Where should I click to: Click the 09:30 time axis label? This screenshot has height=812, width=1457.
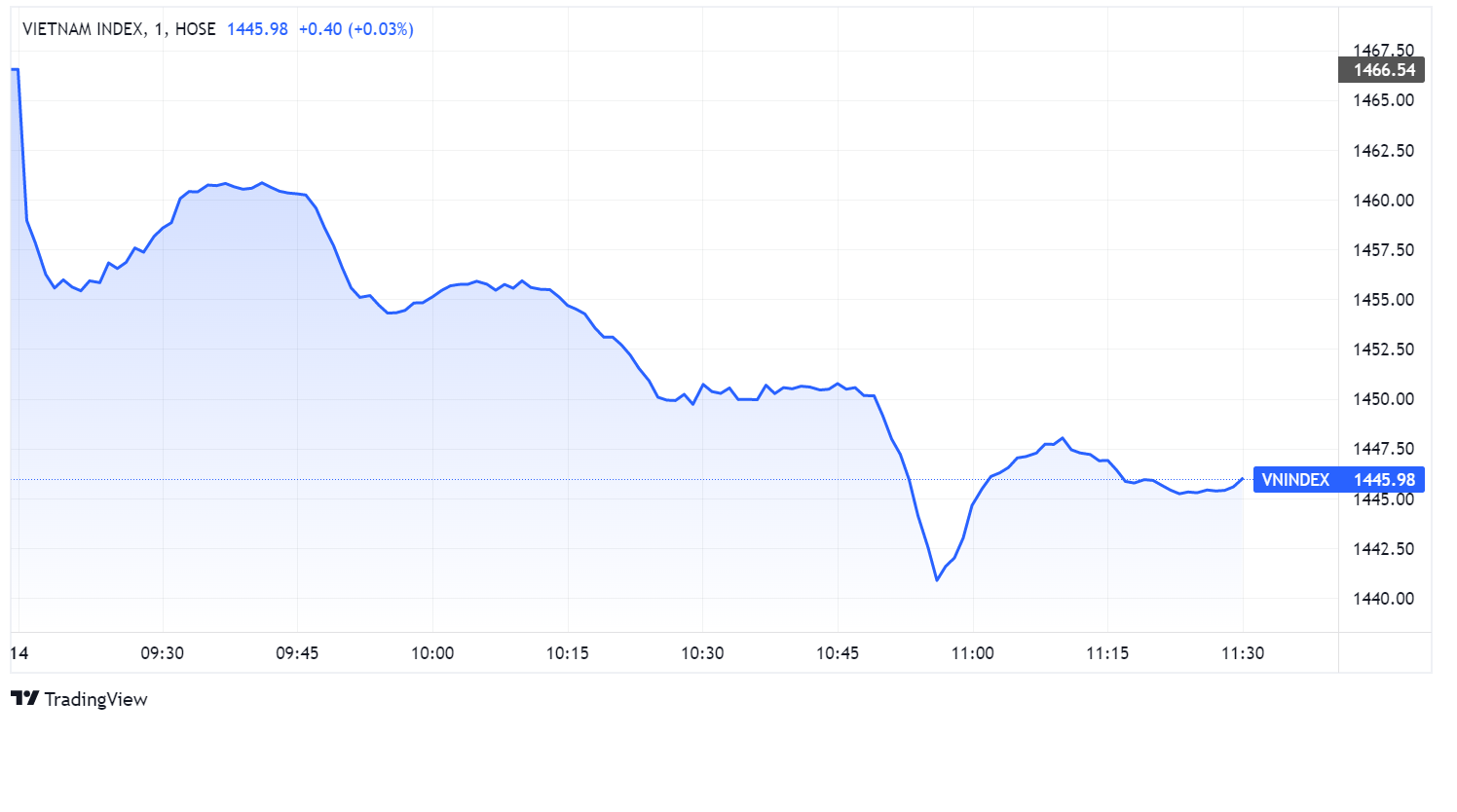pyautogui.click(x=162, y=652)
